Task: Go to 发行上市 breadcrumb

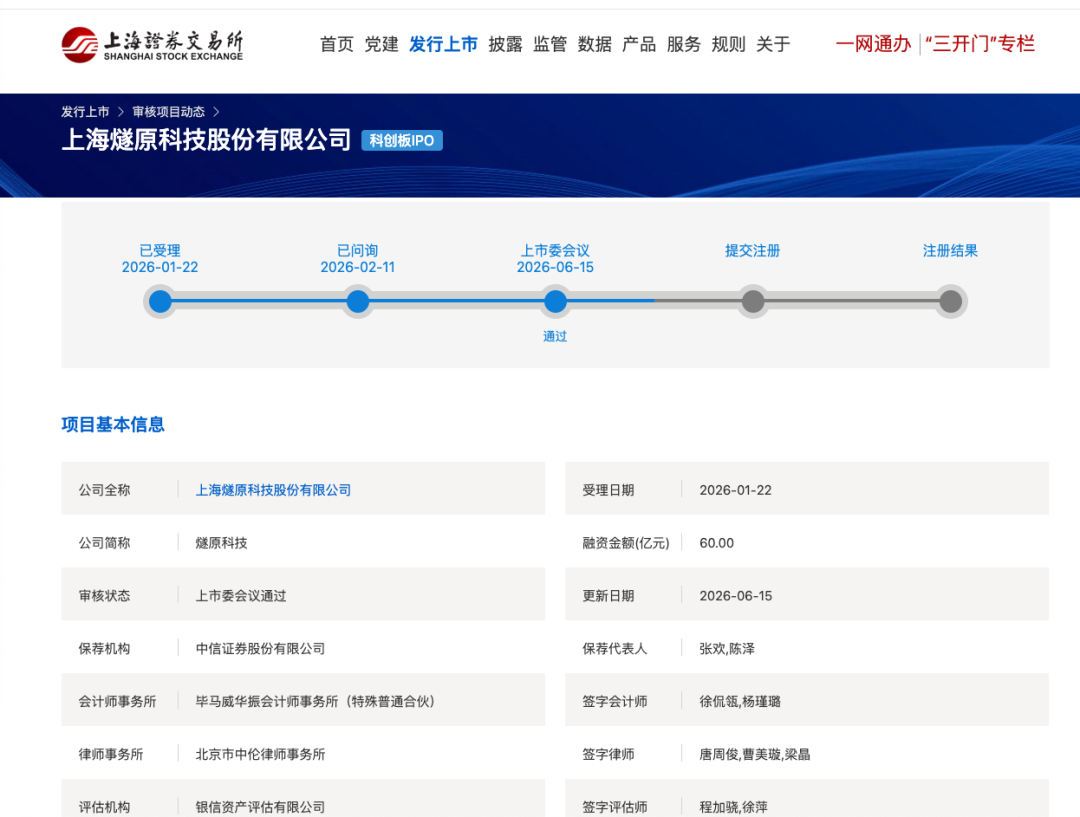Action: pos(85,112)
